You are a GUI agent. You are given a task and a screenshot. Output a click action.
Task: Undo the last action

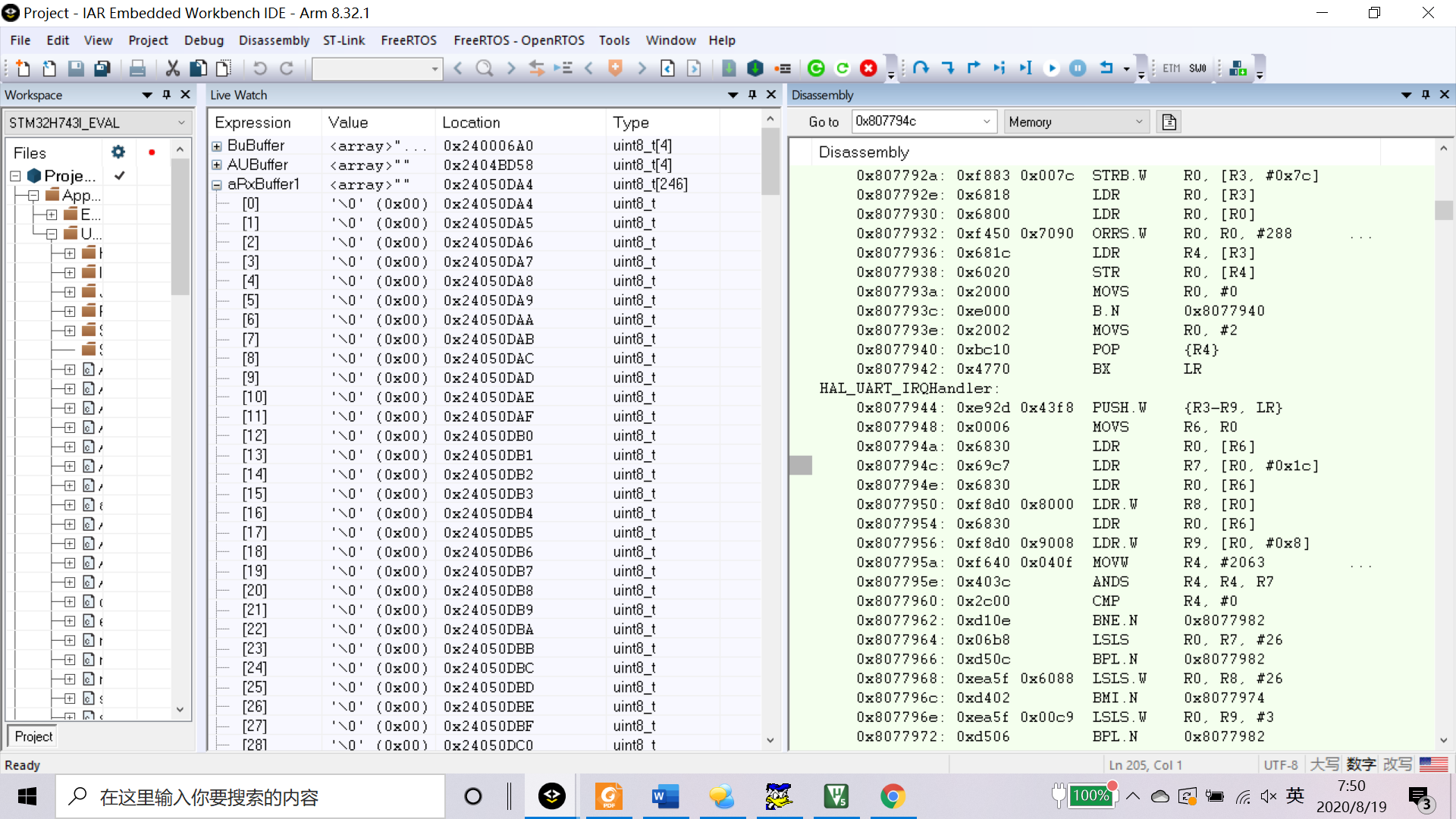260,68
